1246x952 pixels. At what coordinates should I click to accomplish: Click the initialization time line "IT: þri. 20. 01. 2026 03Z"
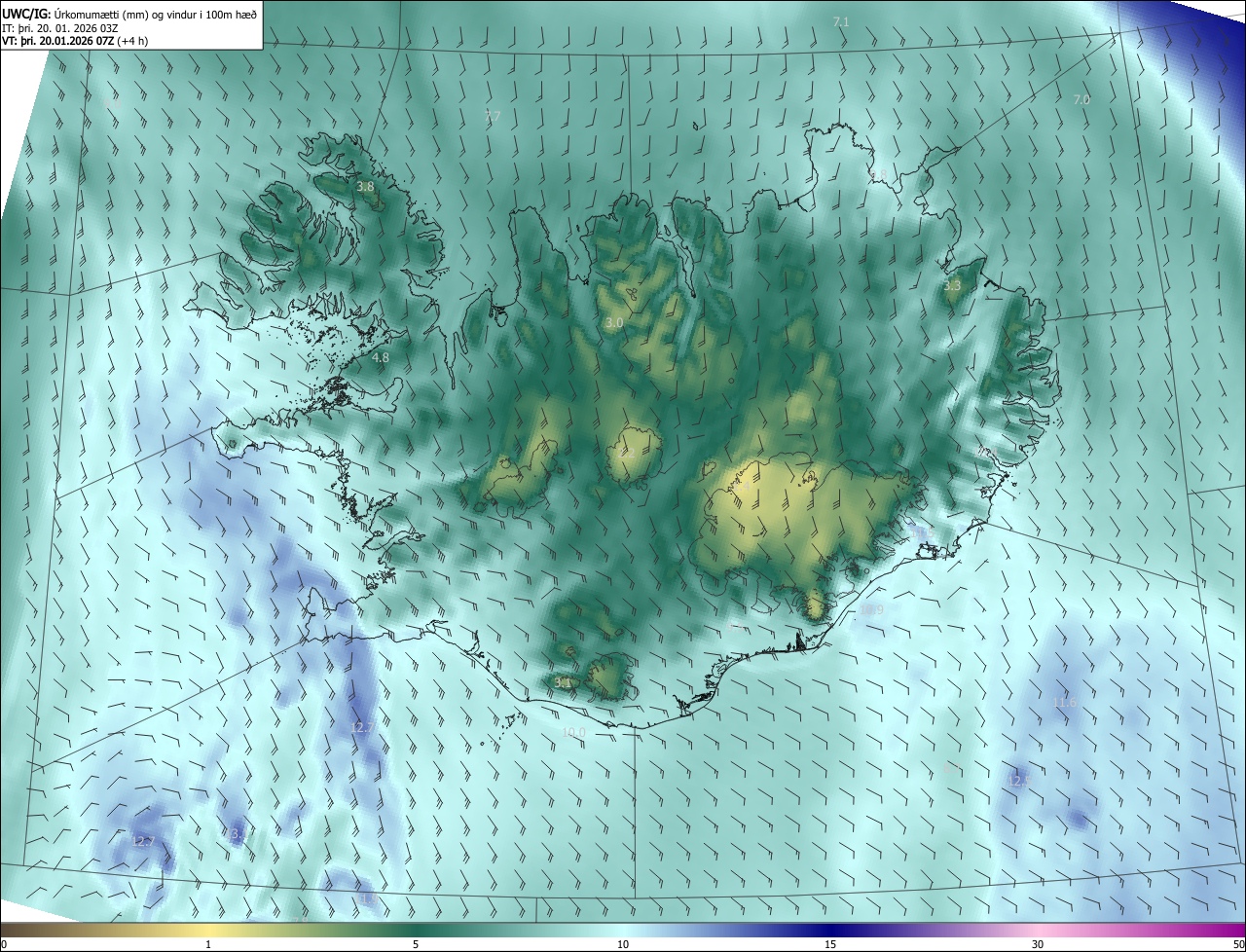[x=60, y=27]
